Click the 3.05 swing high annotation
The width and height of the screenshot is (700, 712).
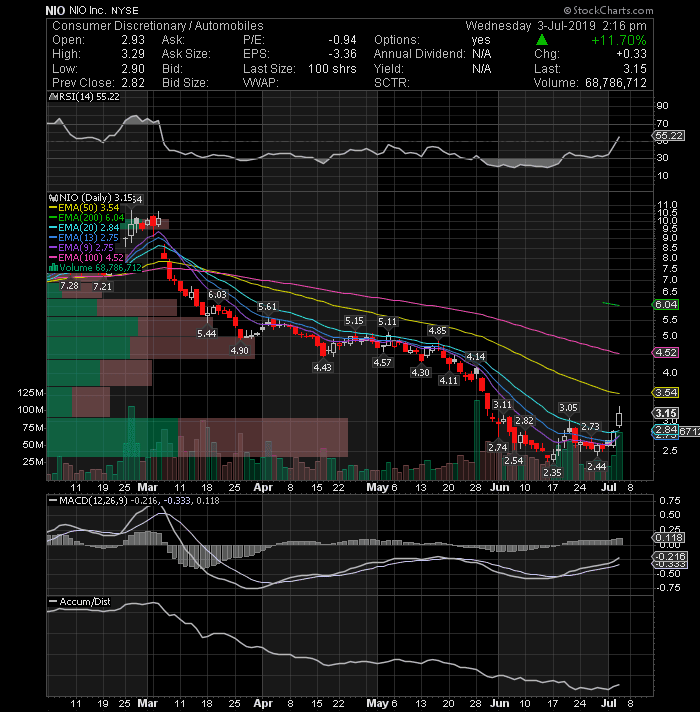568,408
